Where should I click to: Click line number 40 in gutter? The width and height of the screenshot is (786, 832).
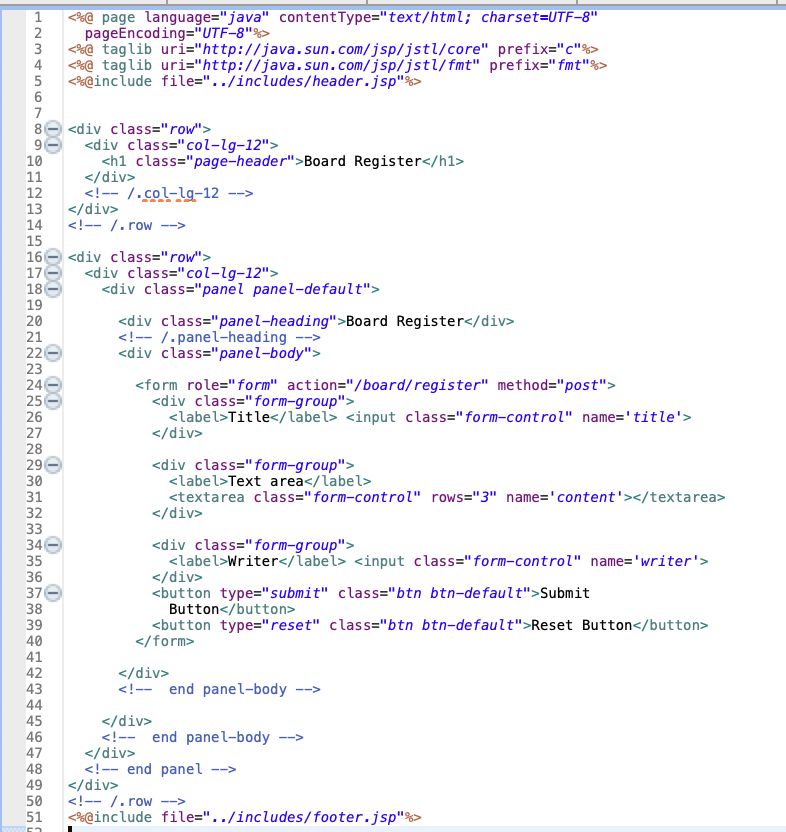click(x=34, y=641)
